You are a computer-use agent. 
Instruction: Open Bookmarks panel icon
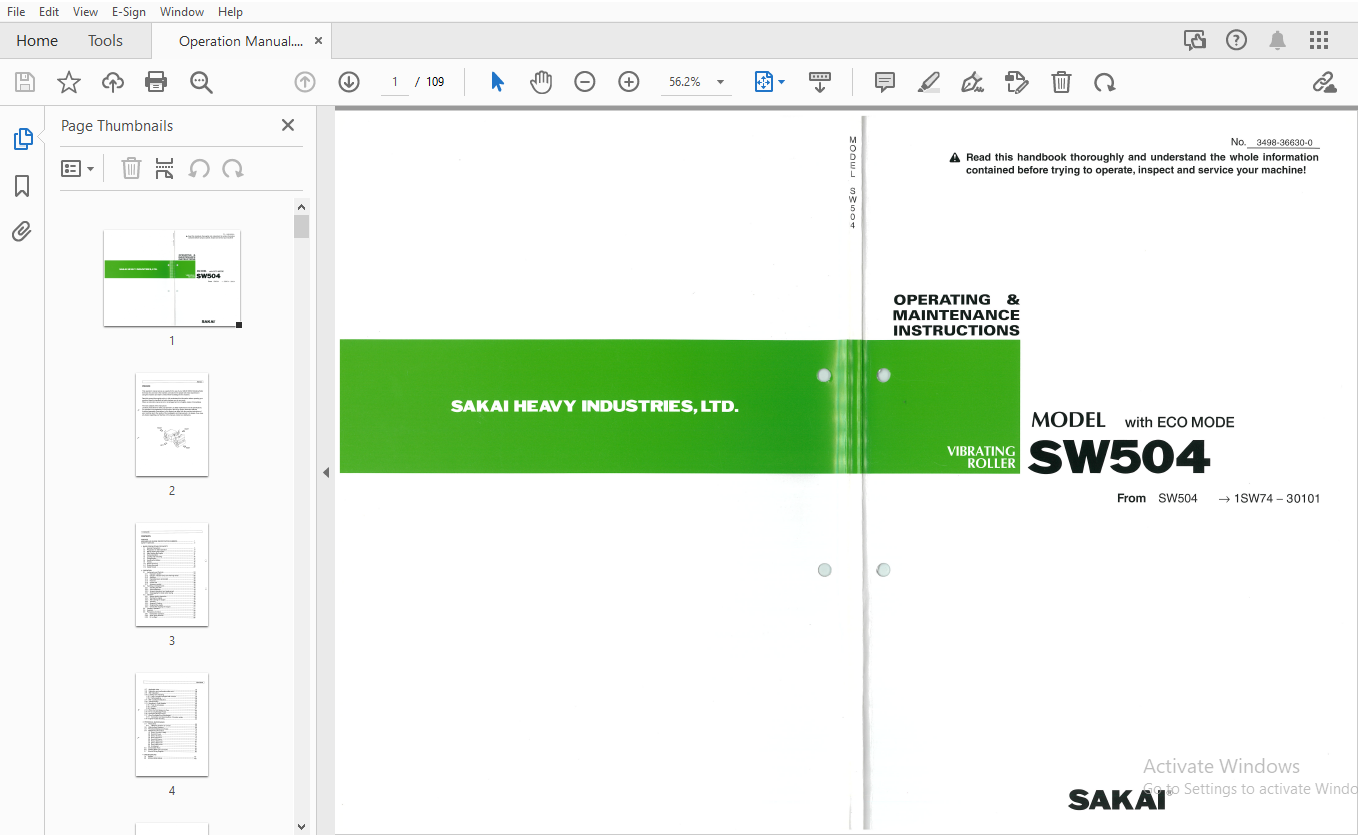[22, 186]
